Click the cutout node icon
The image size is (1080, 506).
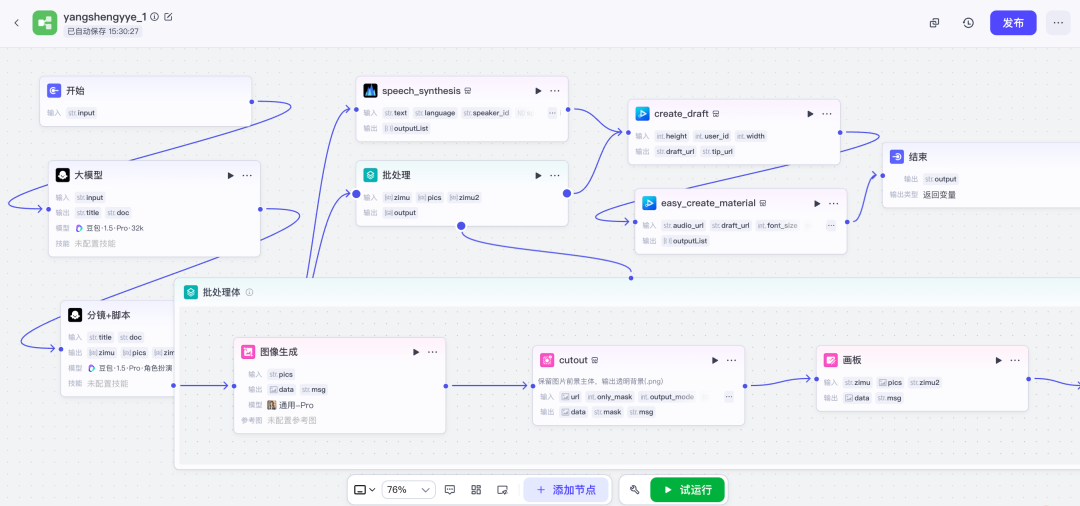(547, 360)
